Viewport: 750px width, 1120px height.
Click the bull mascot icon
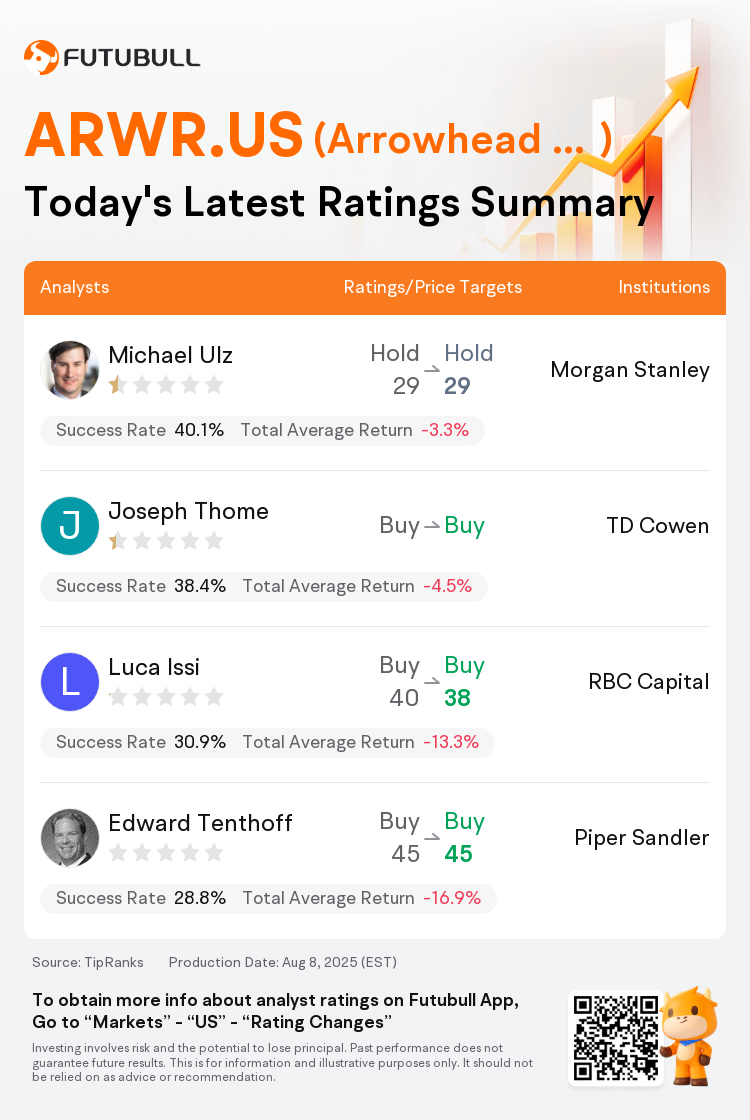coord(689,1036)
